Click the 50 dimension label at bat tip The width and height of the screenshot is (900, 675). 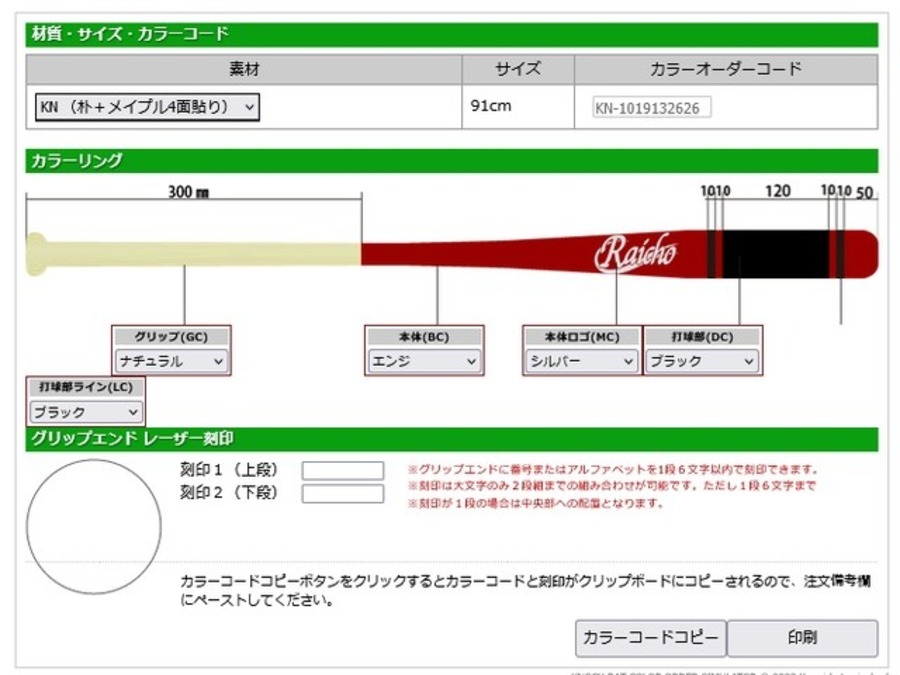(864, 192)
